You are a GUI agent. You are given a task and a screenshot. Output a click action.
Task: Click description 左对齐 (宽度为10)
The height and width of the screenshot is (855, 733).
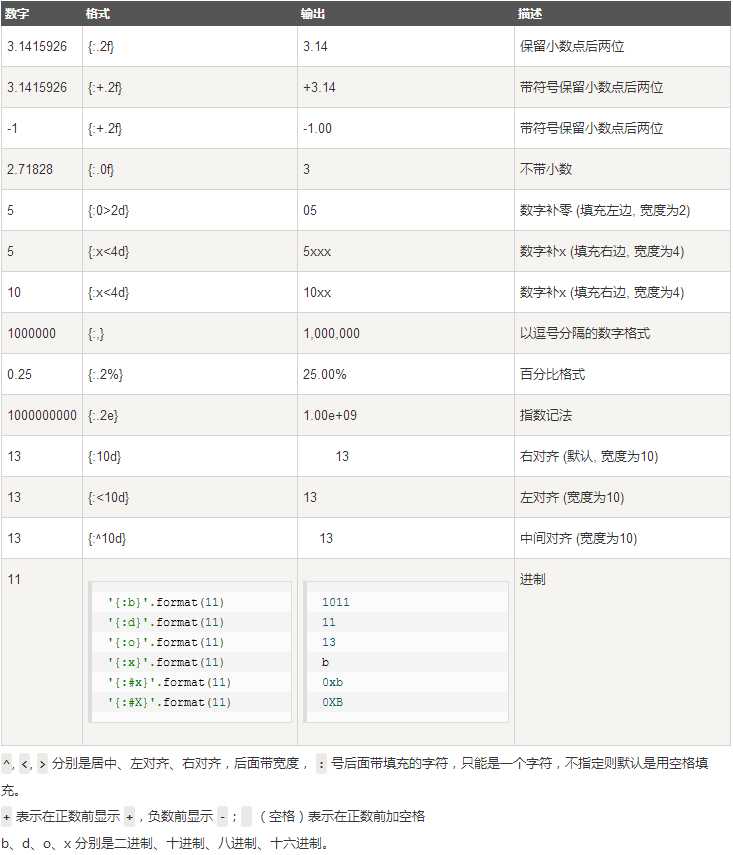[572, 497]
